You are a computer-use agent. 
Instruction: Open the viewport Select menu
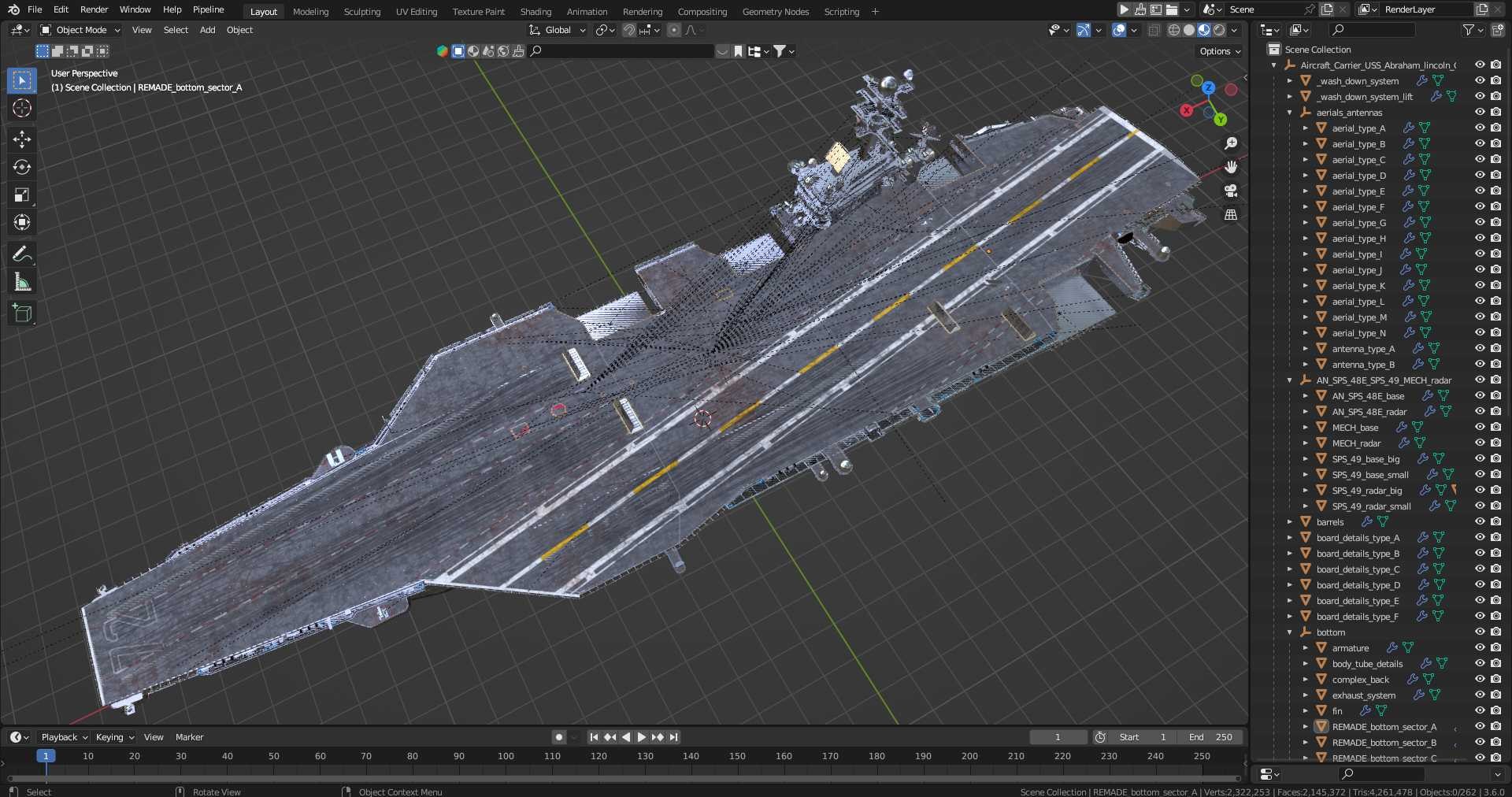coord(176,30)
